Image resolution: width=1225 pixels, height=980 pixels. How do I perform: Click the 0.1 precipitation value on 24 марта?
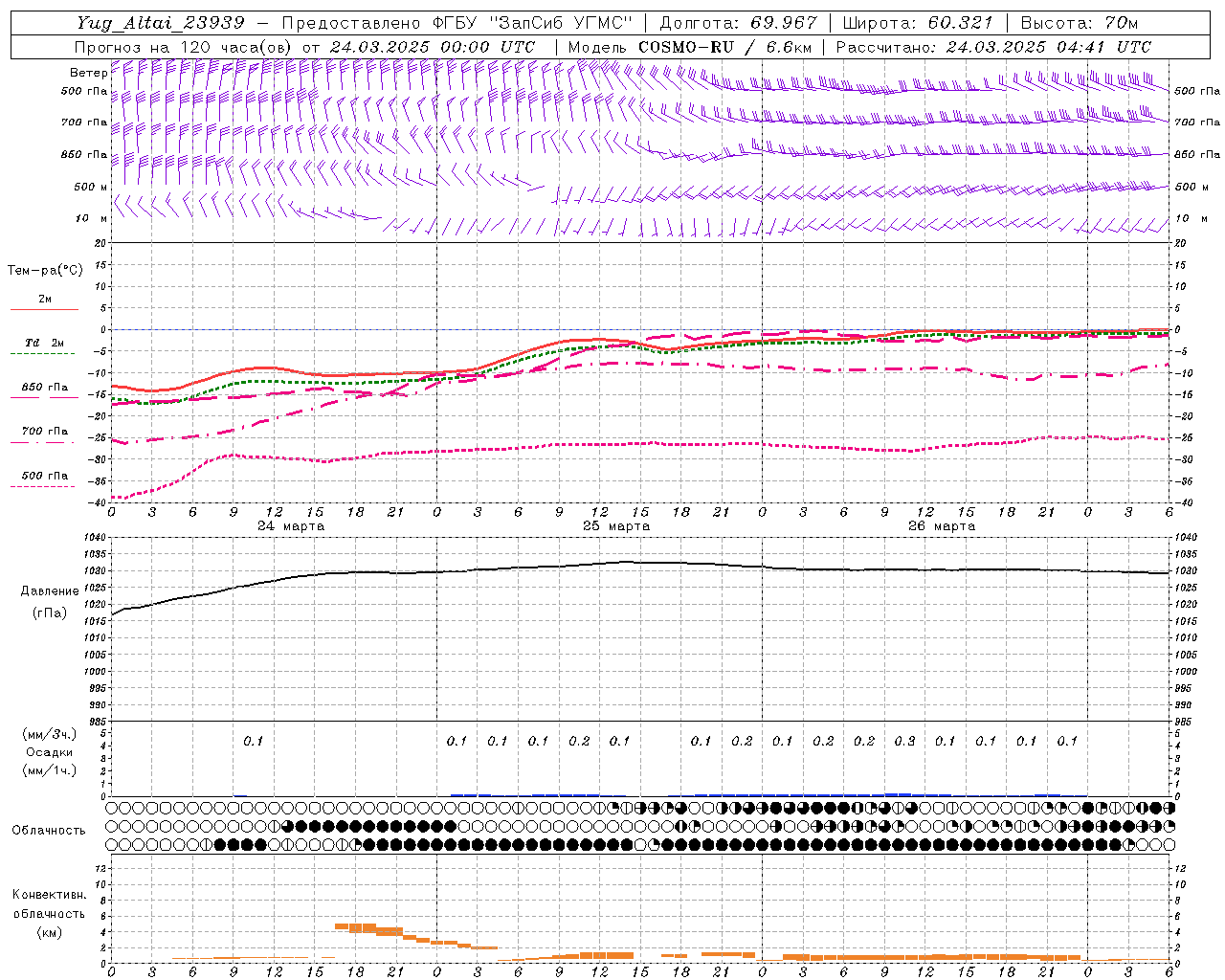pos(253,741)
